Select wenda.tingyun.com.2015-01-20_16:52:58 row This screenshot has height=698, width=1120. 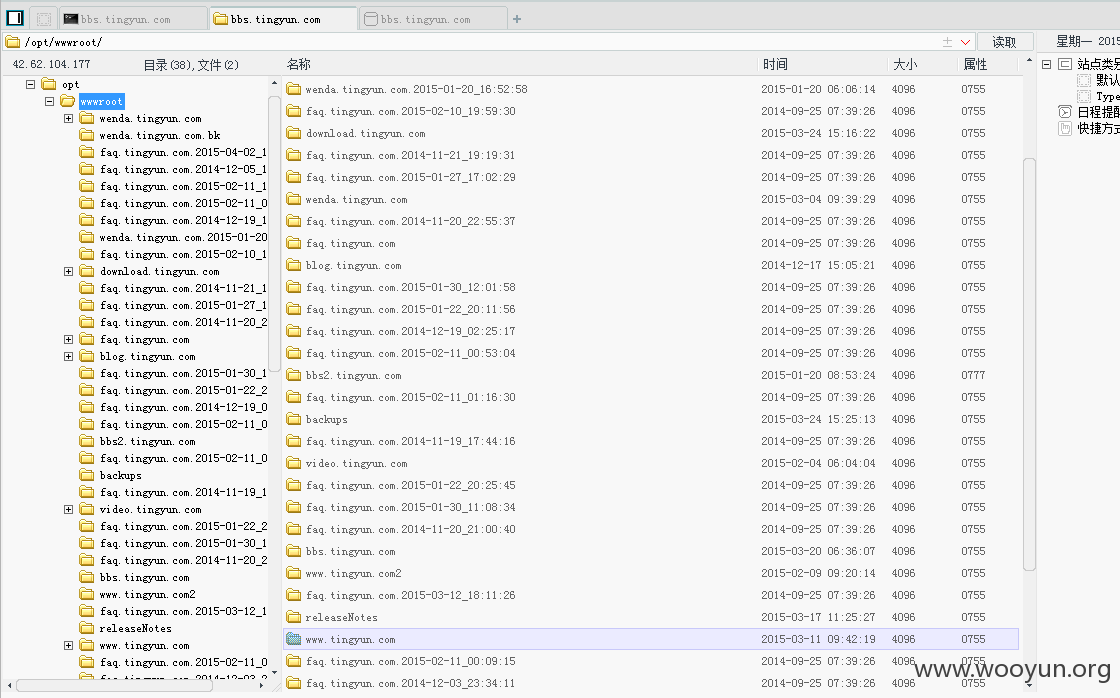(651, 89)
